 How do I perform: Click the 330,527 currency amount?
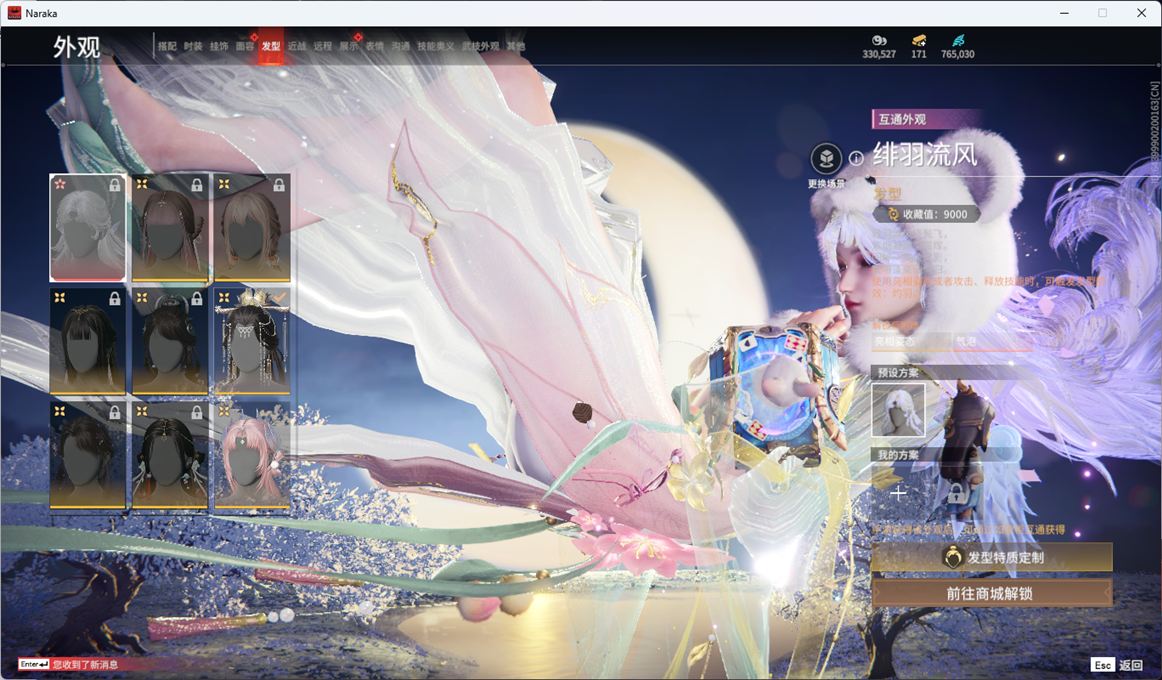tap(879, 54)
